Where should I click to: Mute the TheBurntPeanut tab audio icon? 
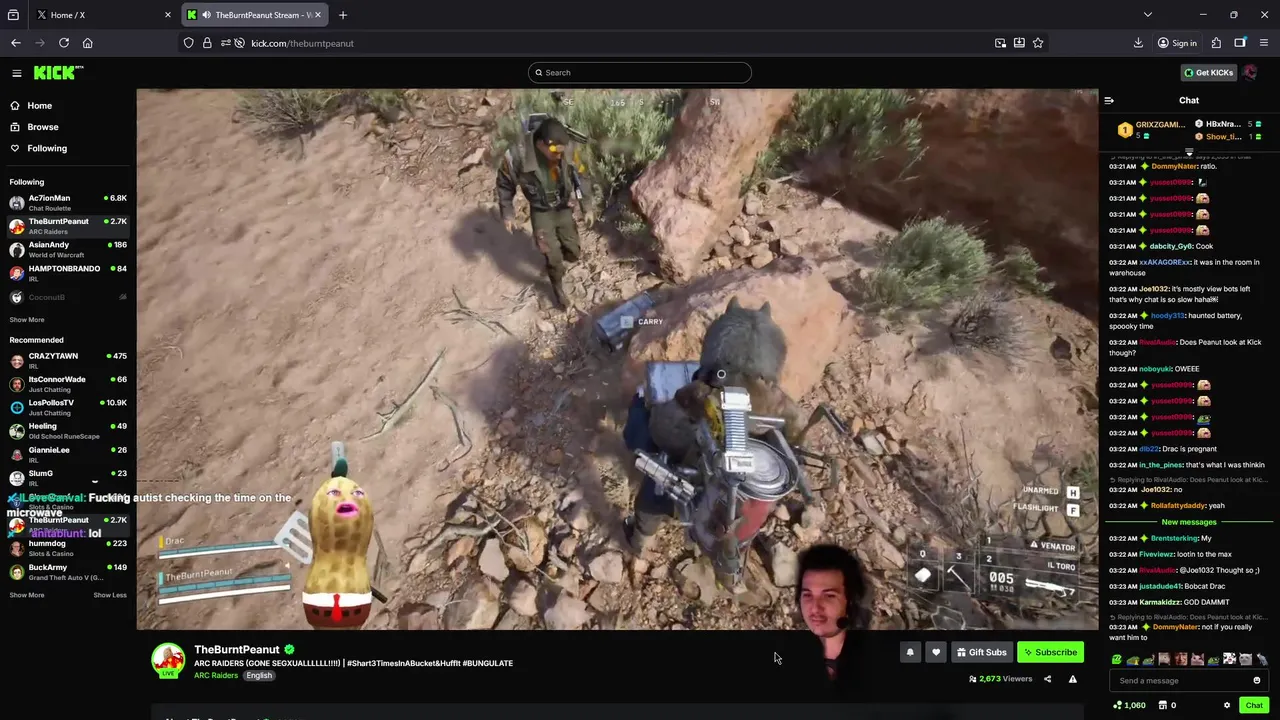click(206, 15)
